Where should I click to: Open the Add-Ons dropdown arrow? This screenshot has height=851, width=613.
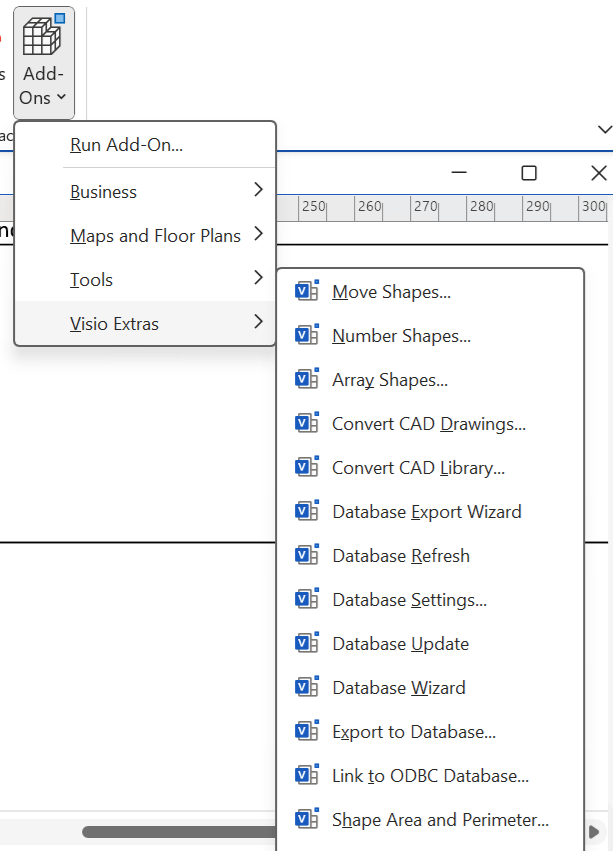61,97
